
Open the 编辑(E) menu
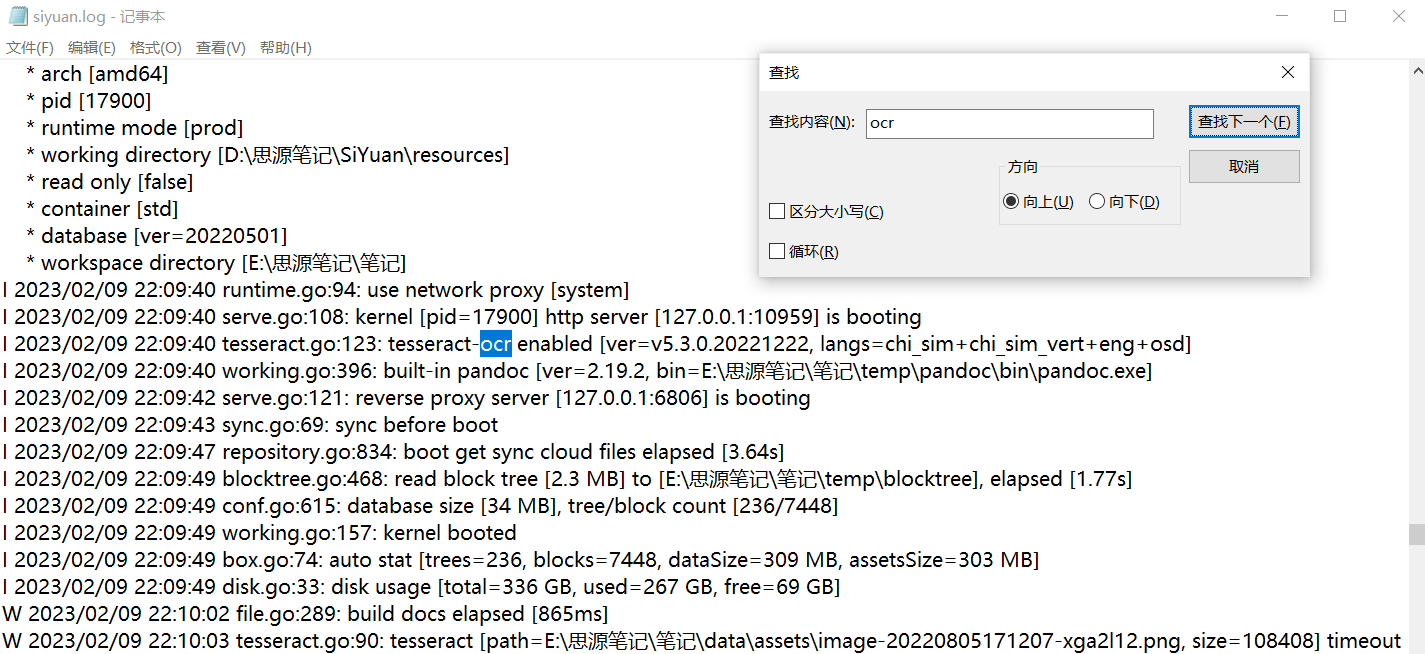tap(92, 47)
